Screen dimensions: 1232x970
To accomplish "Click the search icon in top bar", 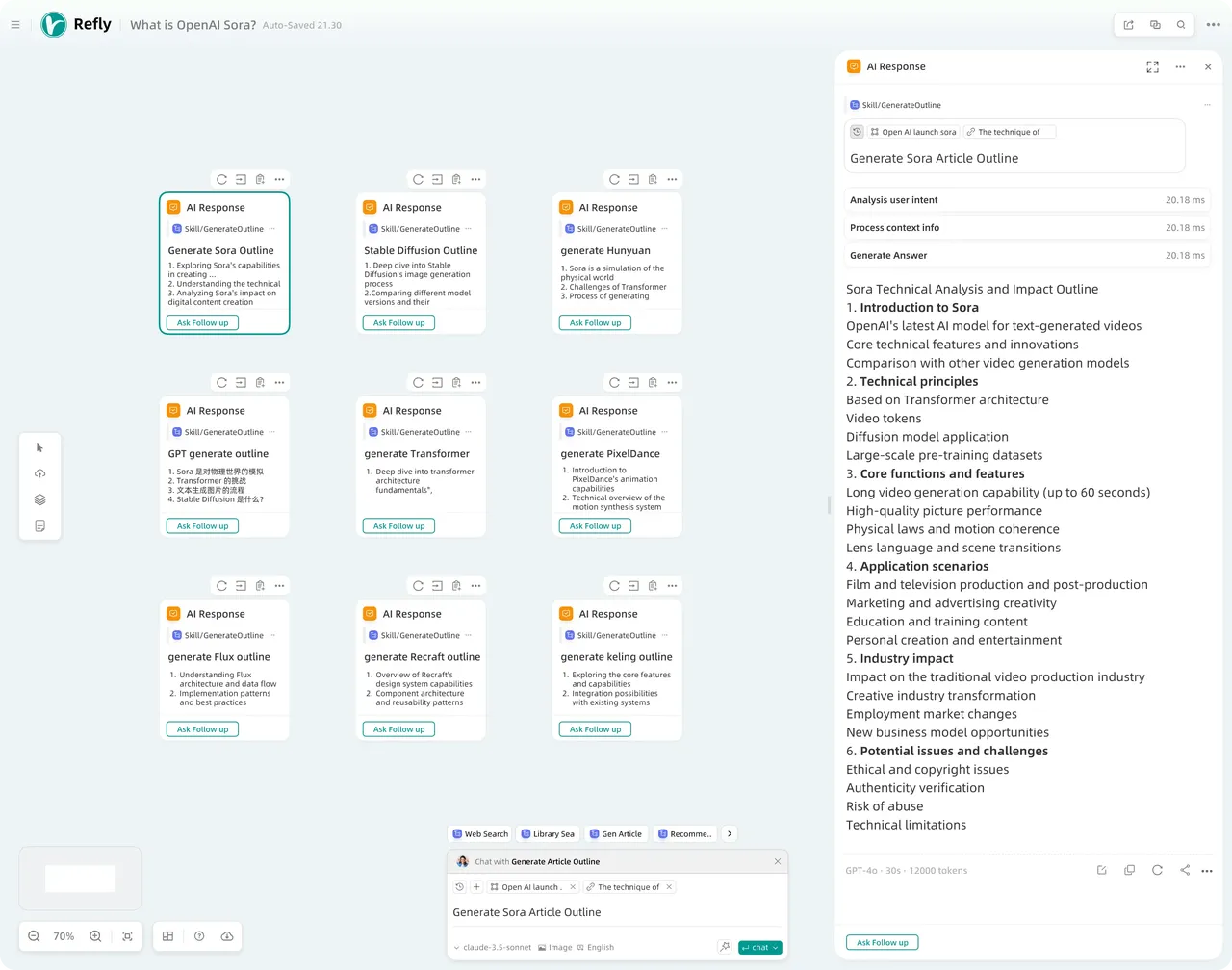I will [1181, 25].
